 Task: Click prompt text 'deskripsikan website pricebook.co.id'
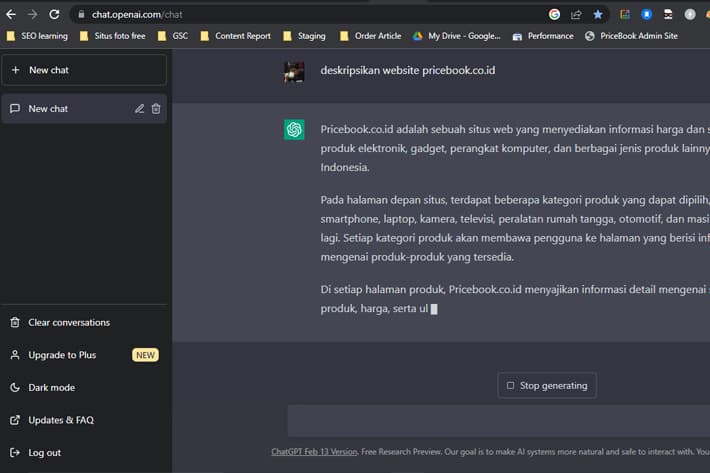coord(408,70)
